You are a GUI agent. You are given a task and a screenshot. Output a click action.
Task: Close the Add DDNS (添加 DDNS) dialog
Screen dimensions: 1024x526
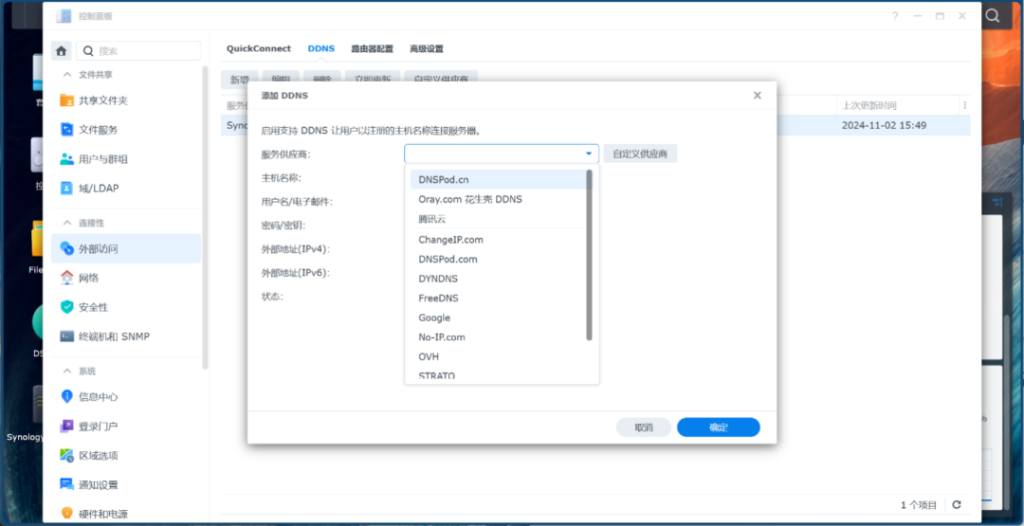coord(757,95)
